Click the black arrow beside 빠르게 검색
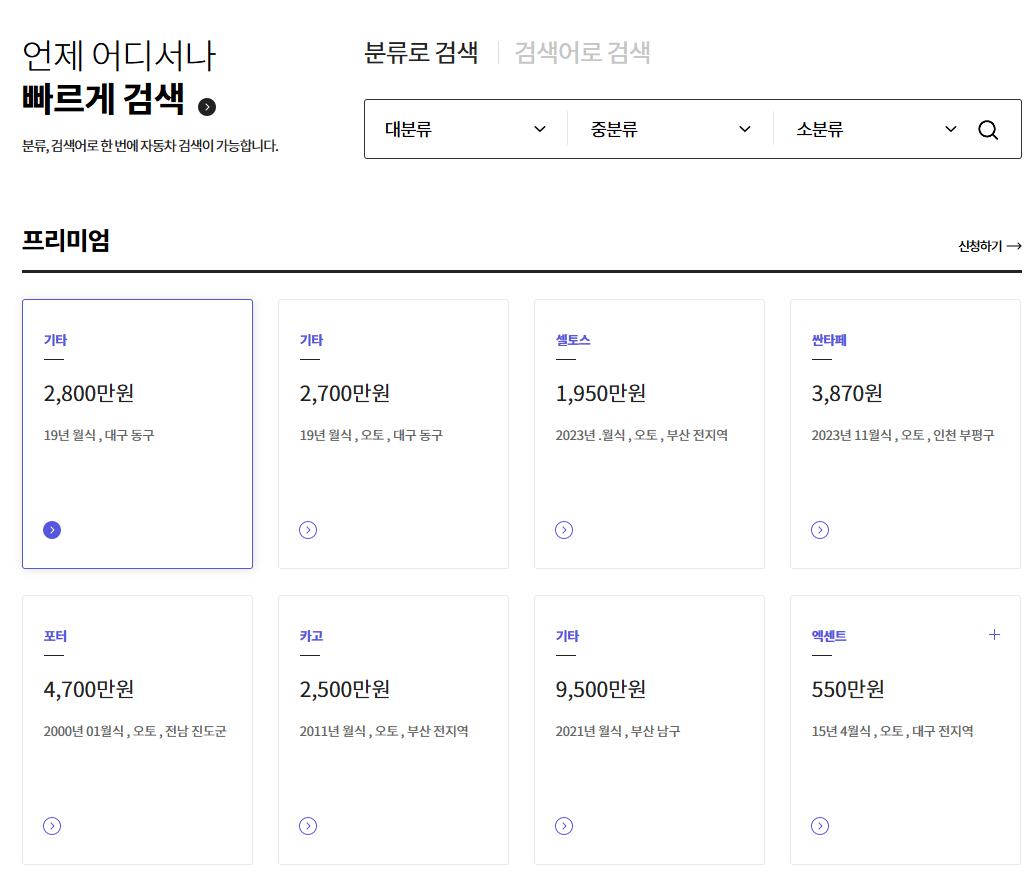 (x=207, y=107)
